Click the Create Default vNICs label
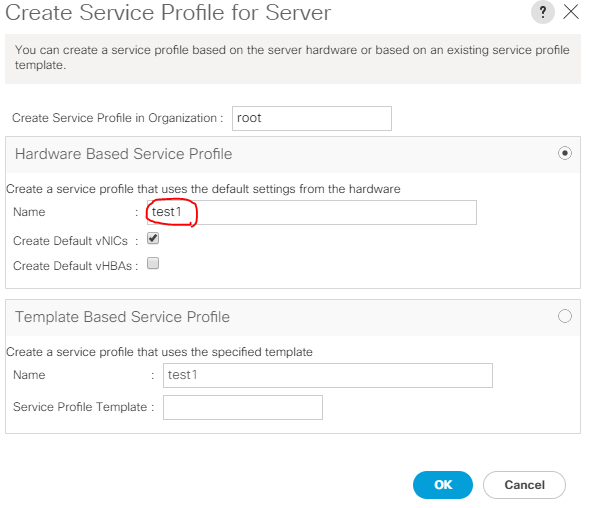 [x=70, y=241]
